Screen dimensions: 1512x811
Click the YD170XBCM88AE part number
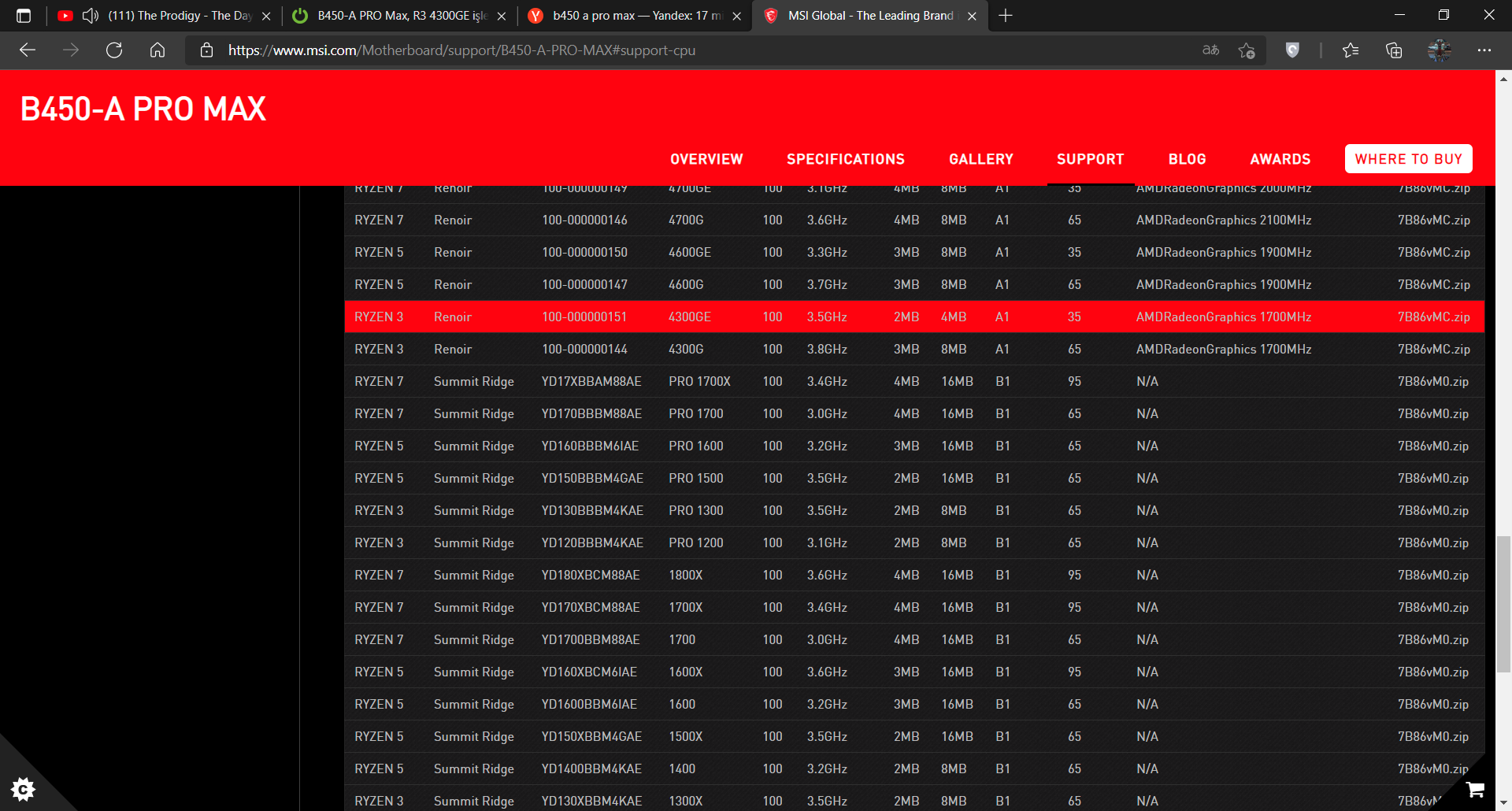click(591, 608)
